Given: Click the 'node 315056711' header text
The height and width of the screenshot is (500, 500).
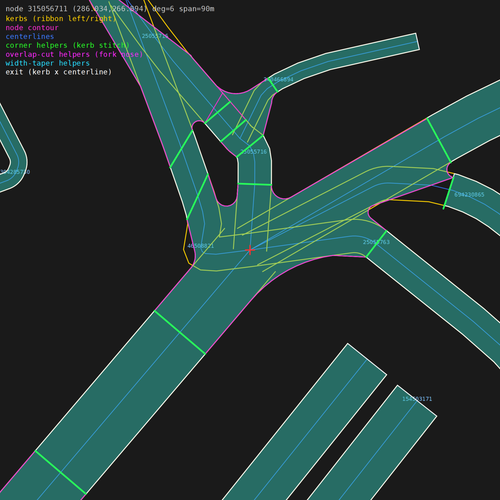Looking at the screenshot, I should click(x=36, y=9).
